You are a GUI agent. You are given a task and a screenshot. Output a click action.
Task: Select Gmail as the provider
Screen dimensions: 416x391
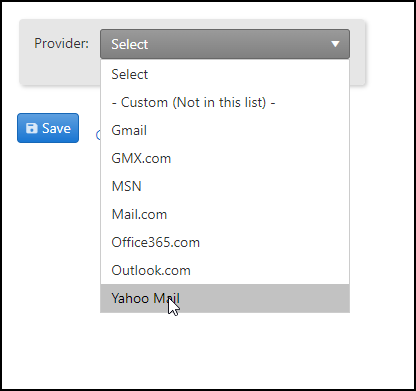(225, 130)
